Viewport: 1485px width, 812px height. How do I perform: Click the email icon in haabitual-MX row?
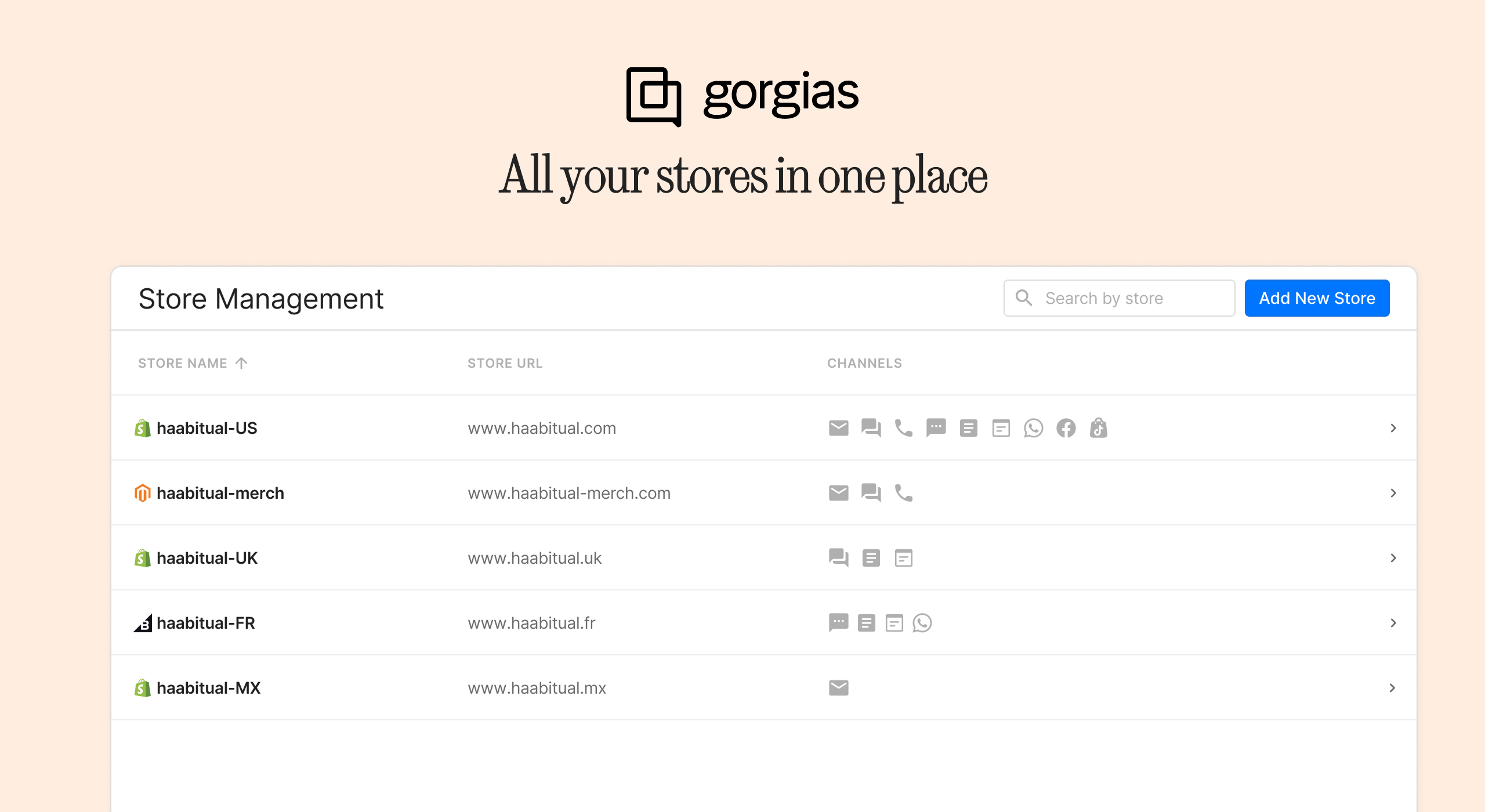pyautogui.click(x=838, y=688)
